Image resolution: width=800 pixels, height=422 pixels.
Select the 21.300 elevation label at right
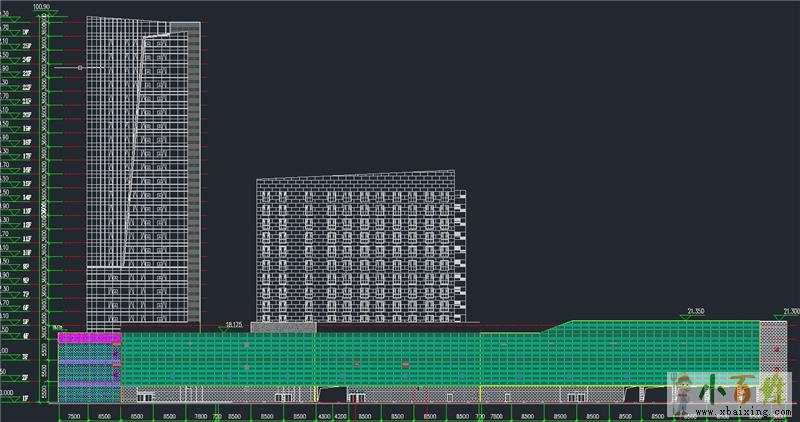click(x=790, y=312)
